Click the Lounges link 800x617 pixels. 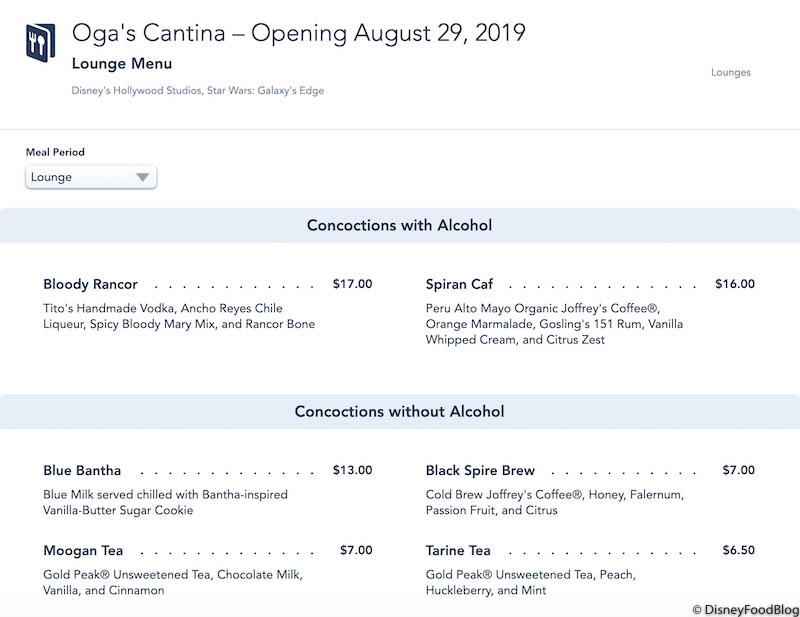[730, 72]
